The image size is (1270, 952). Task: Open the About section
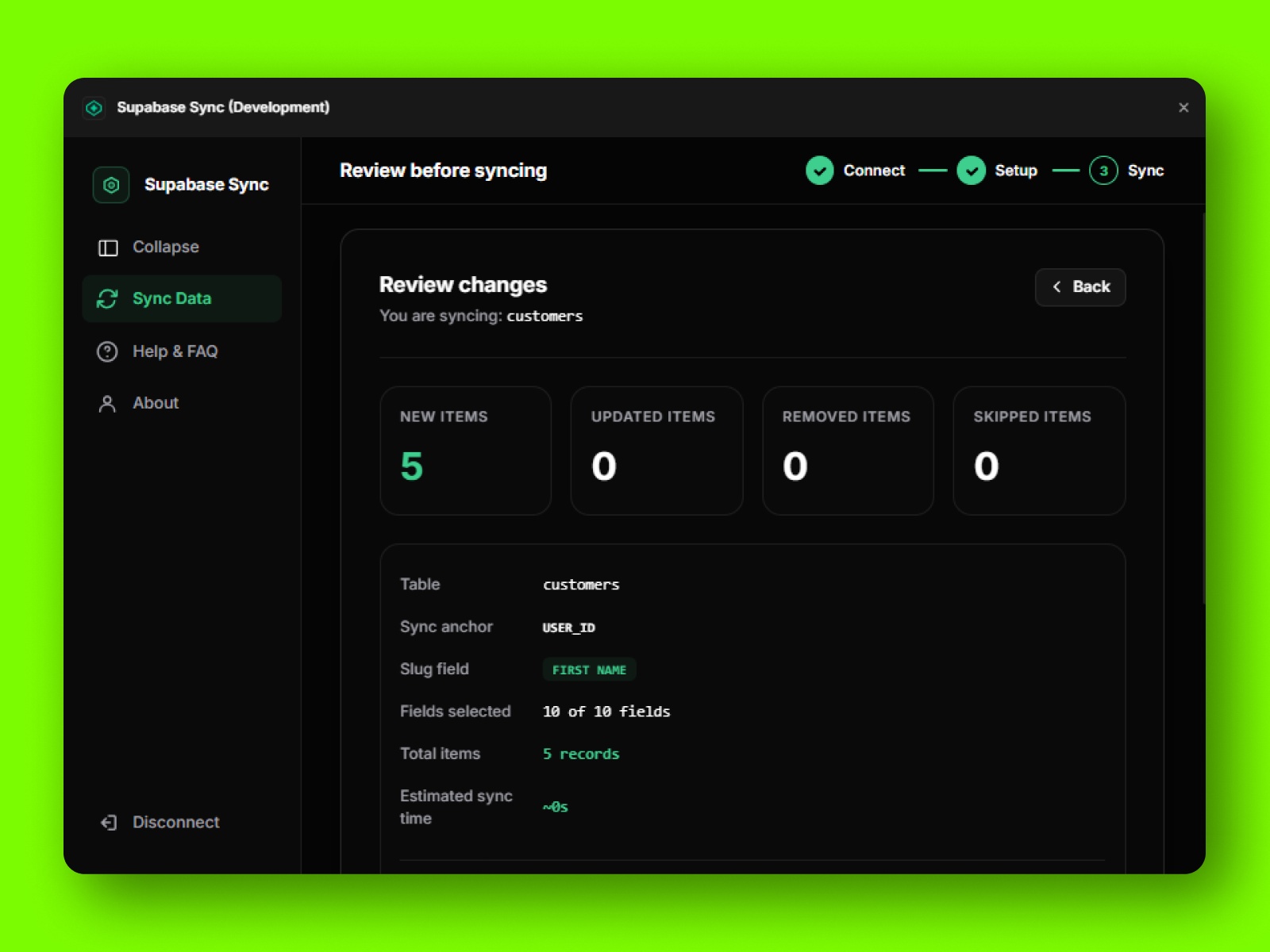(x=155, y=403)
